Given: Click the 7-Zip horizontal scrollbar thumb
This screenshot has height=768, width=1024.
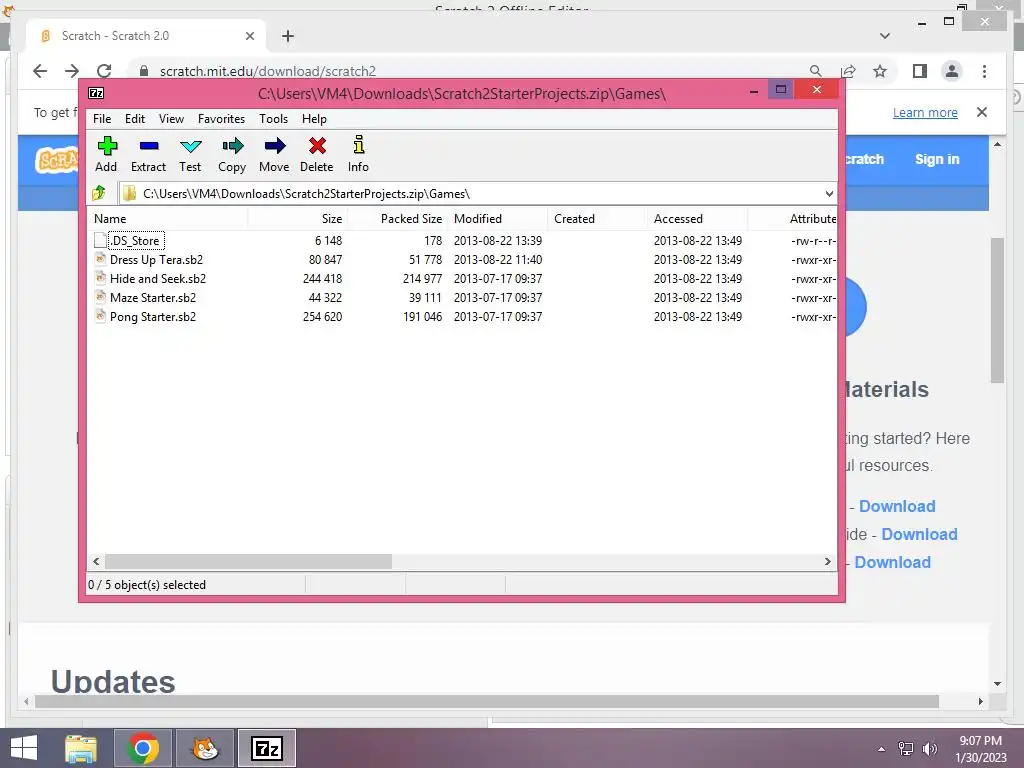Looking at the screenshot, I should [248, 562].
